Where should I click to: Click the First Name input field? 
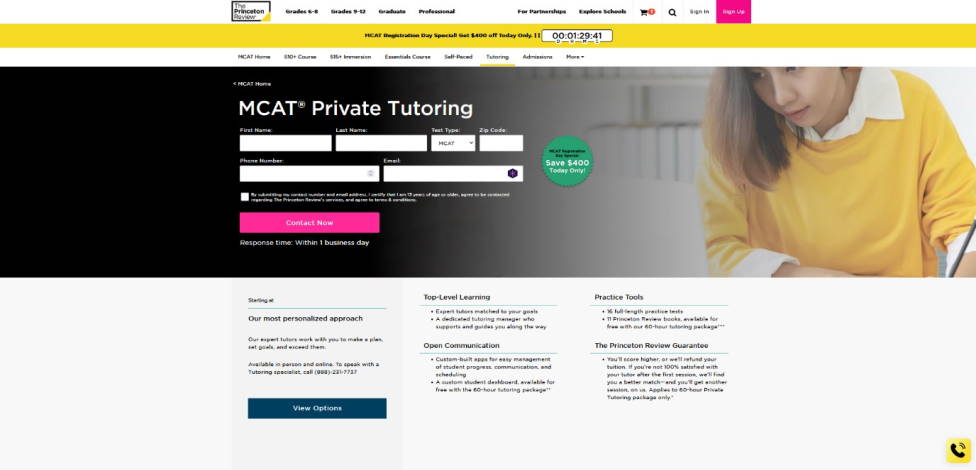click(286, 143)
